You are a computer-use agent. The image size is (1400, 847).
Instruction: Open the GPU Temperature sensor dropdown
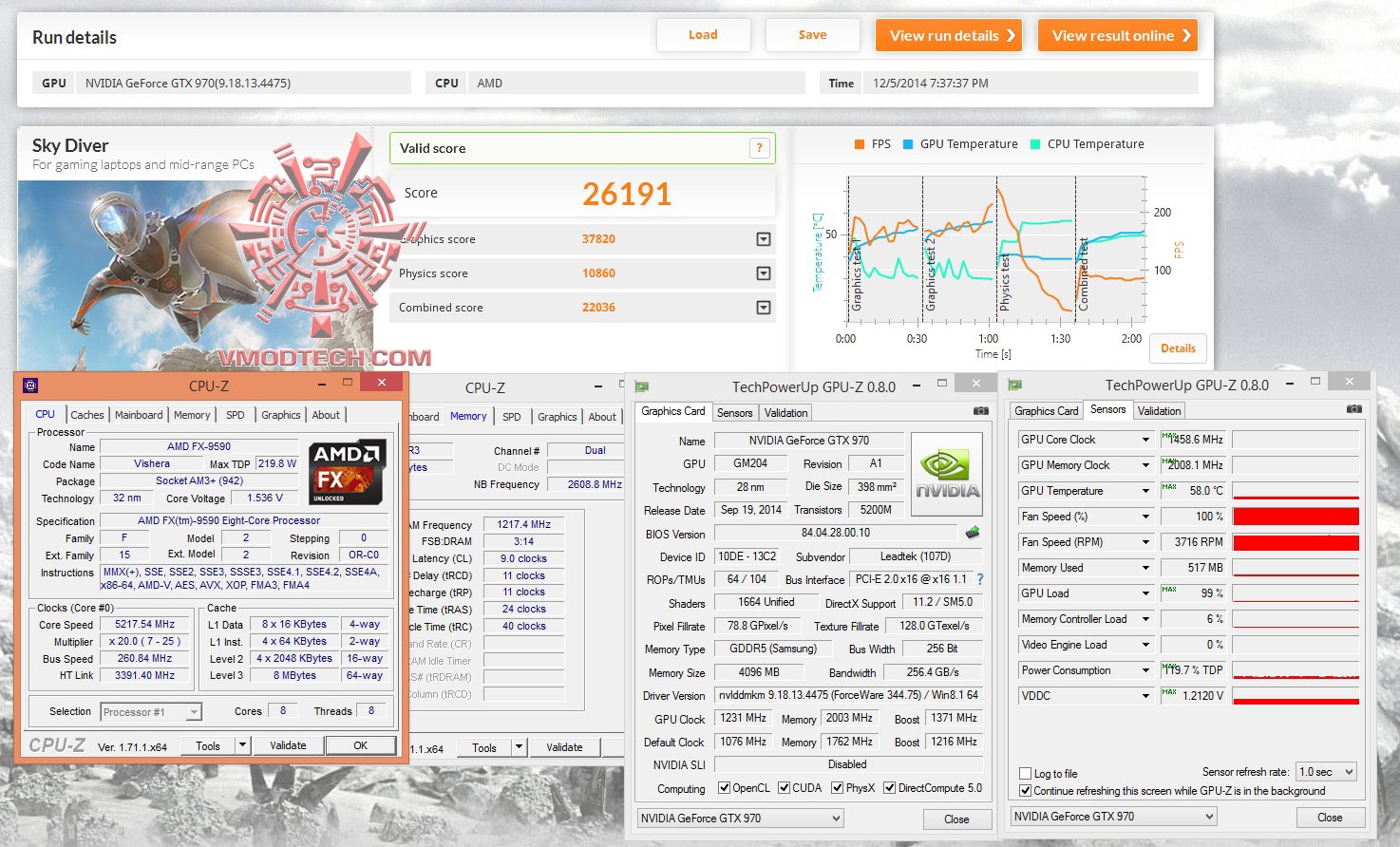click(1145, 491)
